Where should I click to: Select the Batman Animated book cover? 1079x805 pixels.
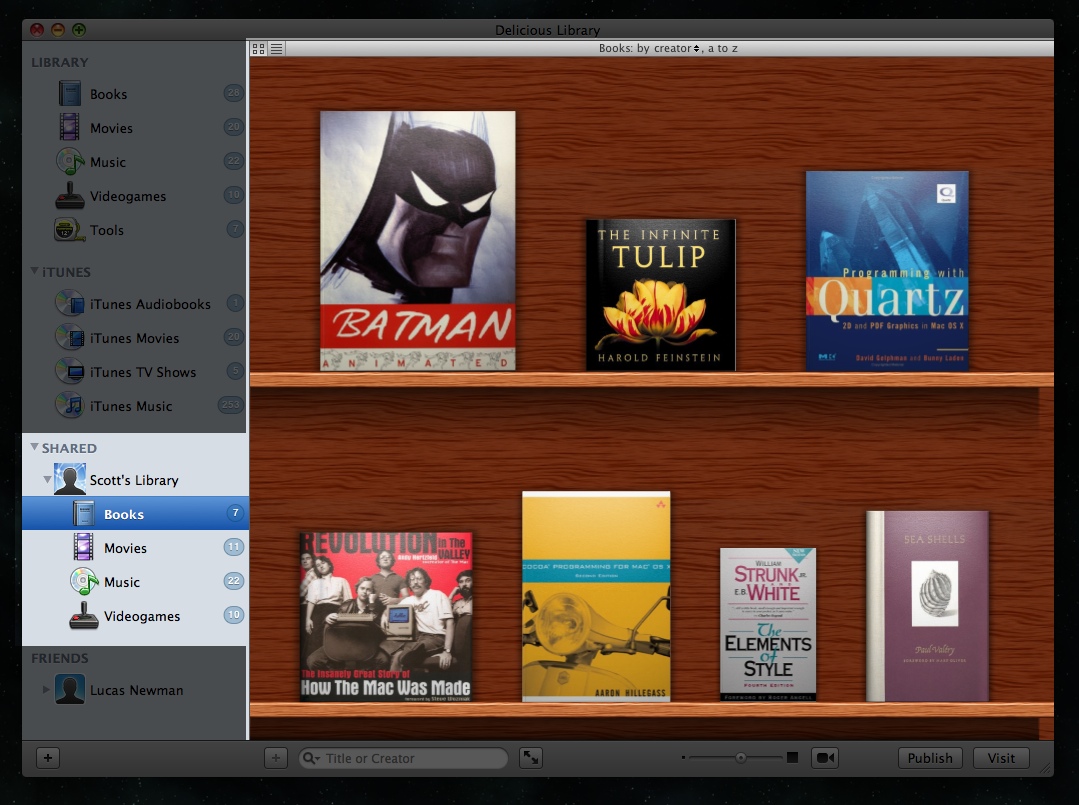(418, 241)
